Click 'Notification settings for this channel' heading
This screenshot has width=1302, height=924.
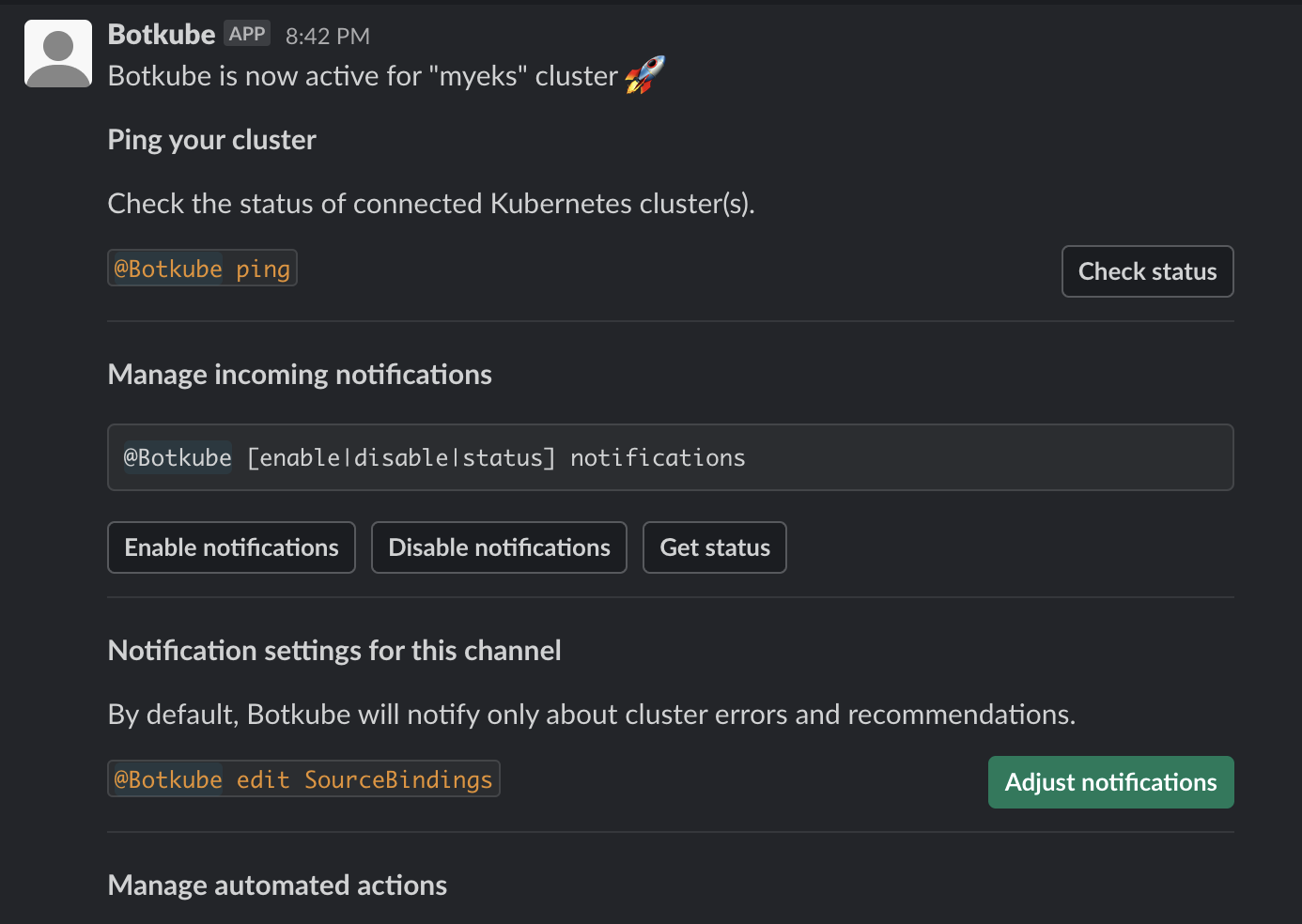click(334, 651)
